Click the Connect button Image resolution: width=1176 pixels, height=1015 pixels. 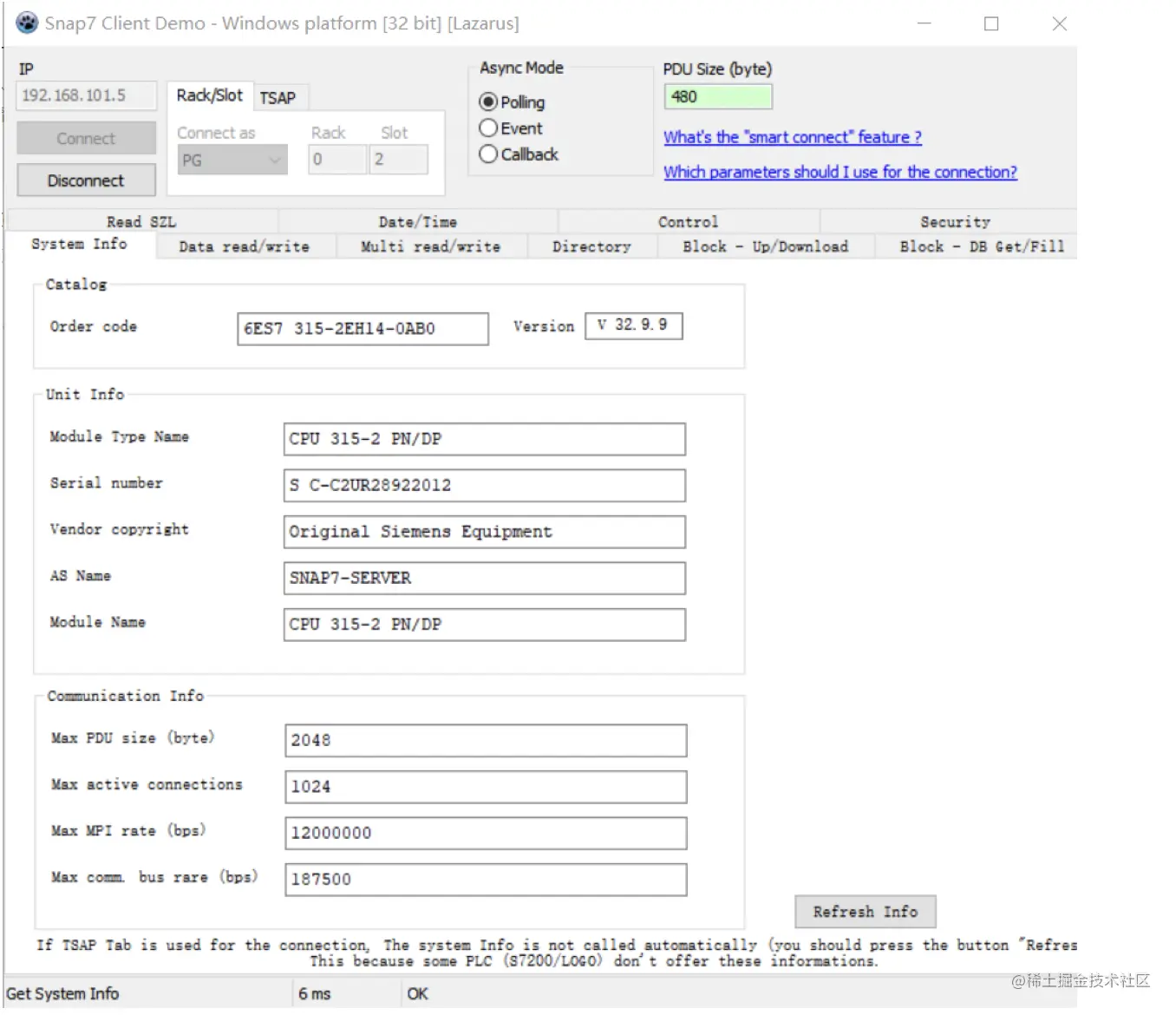[86, 139]
